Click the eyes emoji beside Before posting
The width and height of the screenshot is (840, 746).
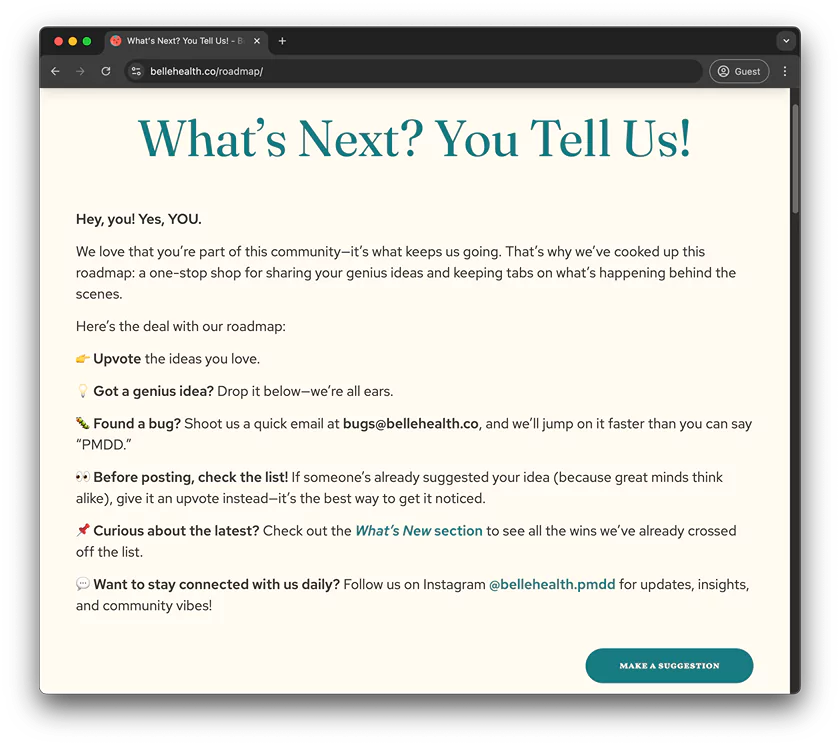tap(83, 478)
